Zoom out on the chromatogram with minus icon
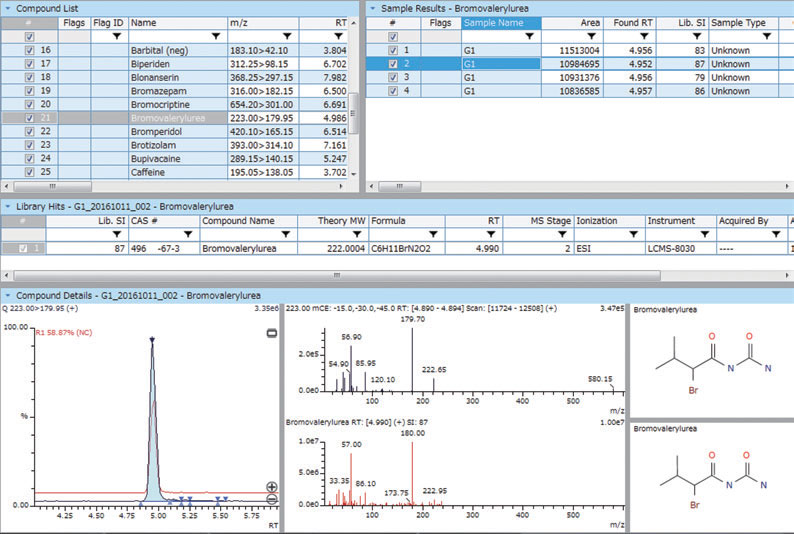The image size is (794, 534). (272, 500)
